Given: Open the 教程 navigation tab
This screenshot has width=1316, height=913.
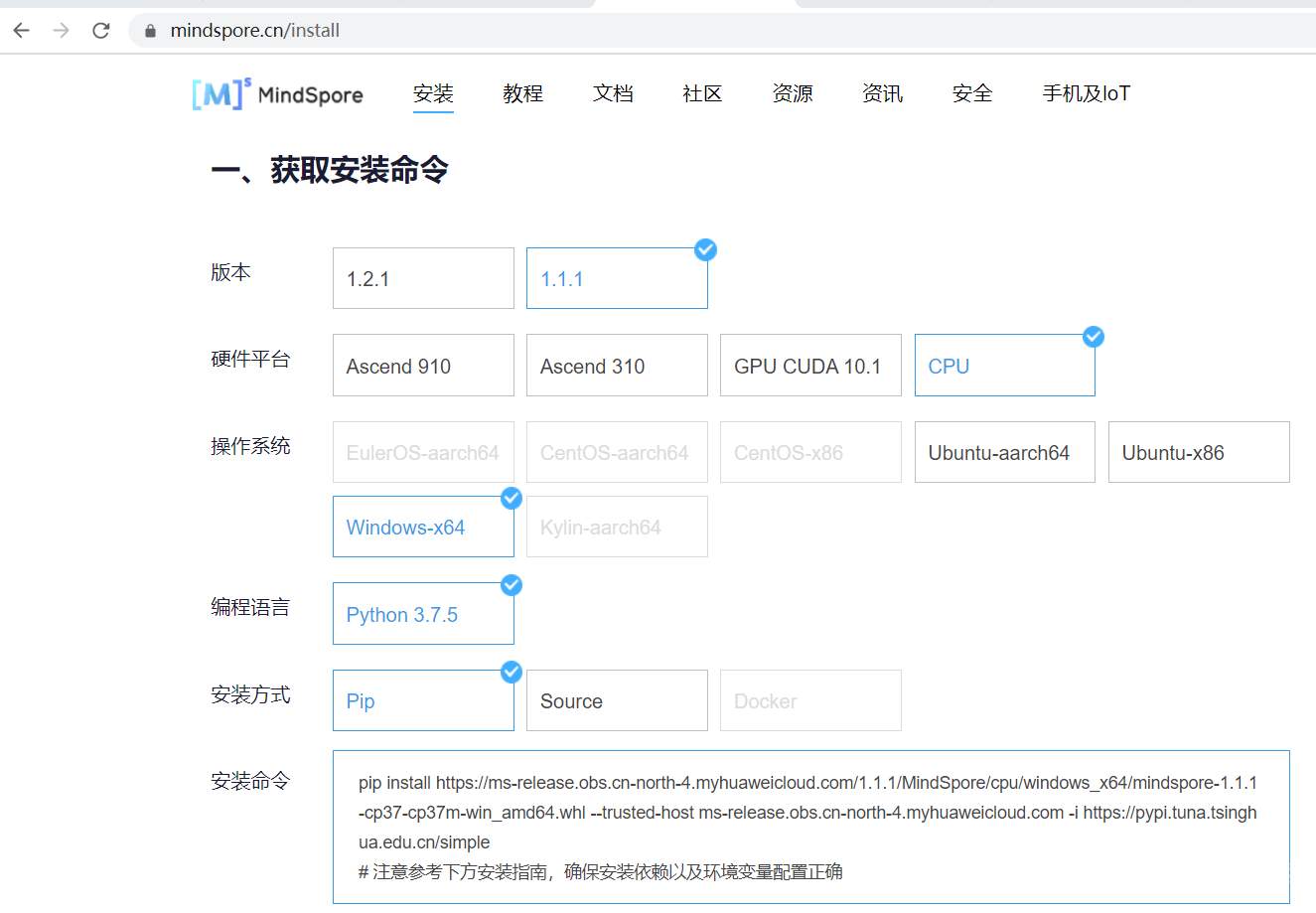Looking at the screenshot, I should pyautogui.click(x=522, y=93).
